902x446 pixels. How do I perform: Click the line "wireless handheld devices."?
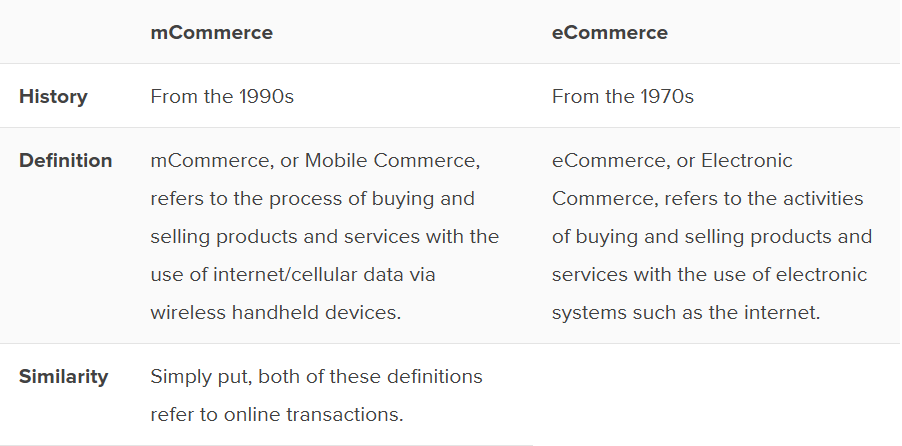point(275,312)
